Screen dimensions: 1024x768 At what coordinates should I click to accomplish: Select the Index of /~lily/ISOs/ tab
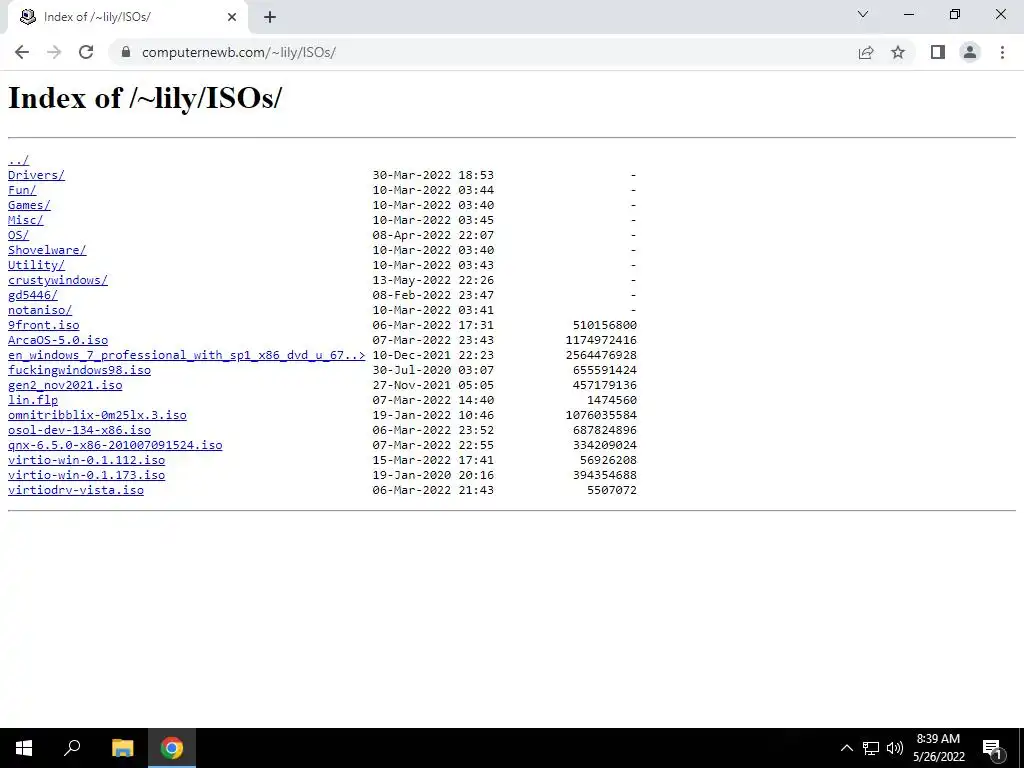[127, 17]
